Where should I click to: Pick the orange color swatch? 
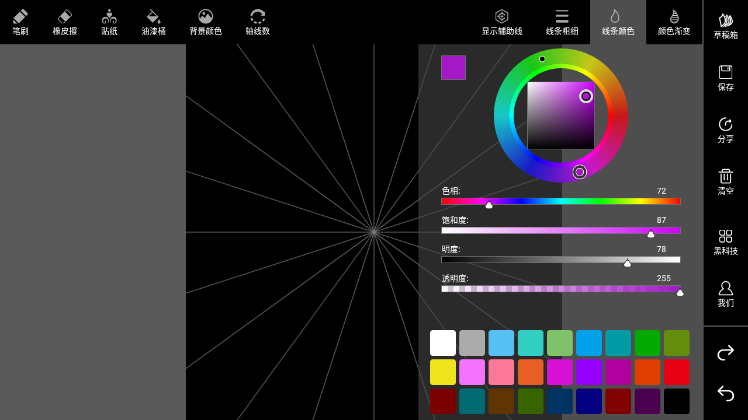pos(530,372)
